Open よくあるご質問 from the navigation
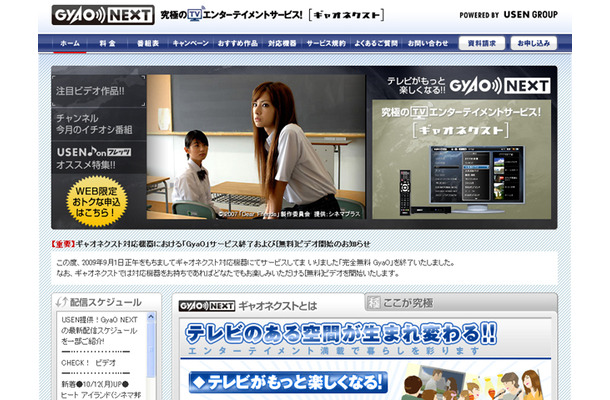The height and width of the screenshot is (400, 610). coord(376,44)
